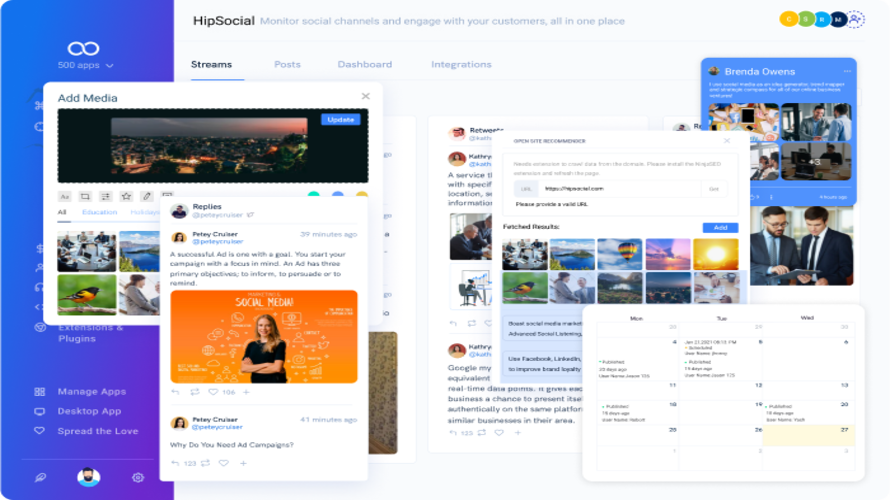Click the yellow color dot in Add Media
The image size is (890, 500).
point(362,195)
